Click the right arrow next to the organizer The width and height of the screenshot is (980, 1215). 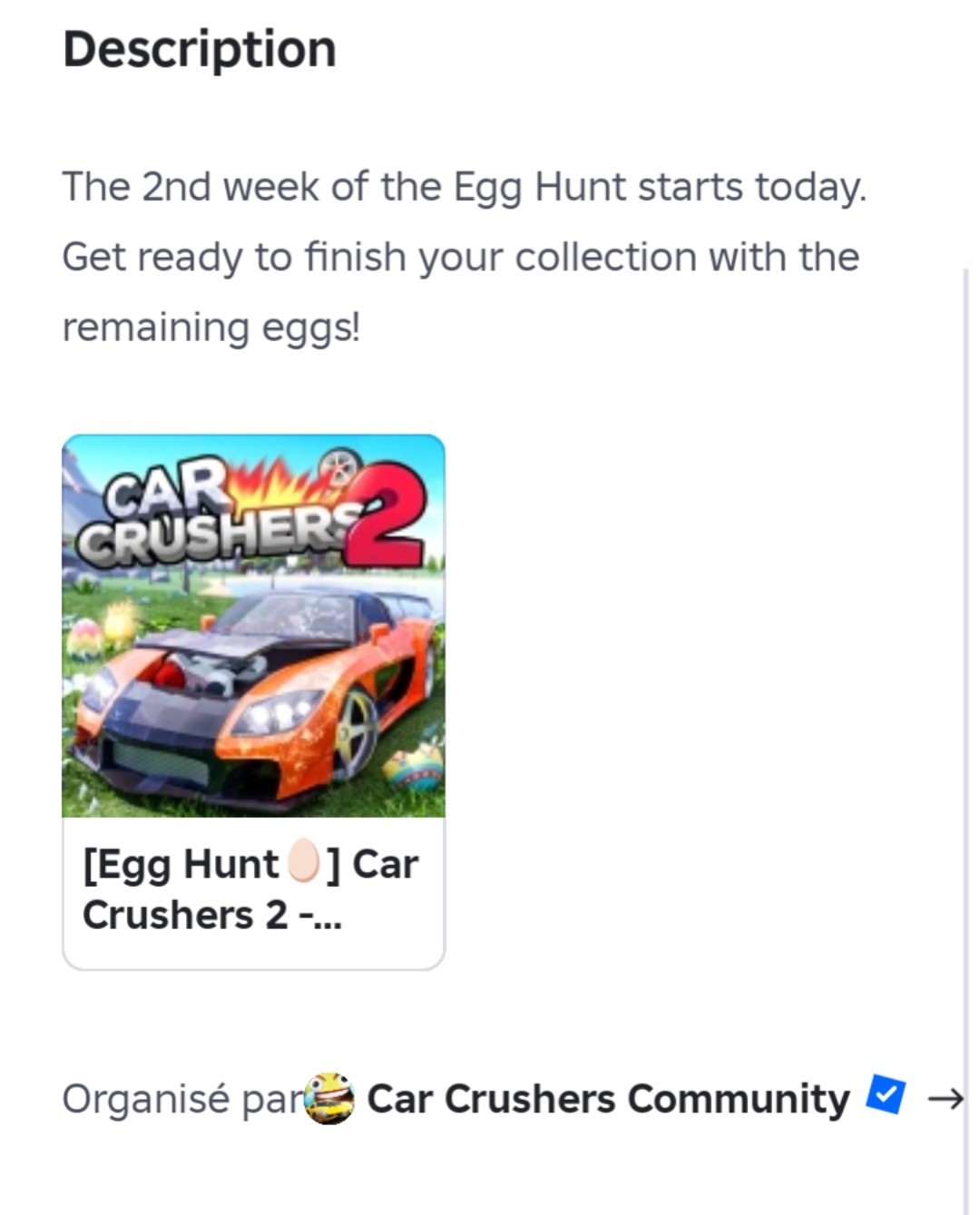tap(945, 1100)
